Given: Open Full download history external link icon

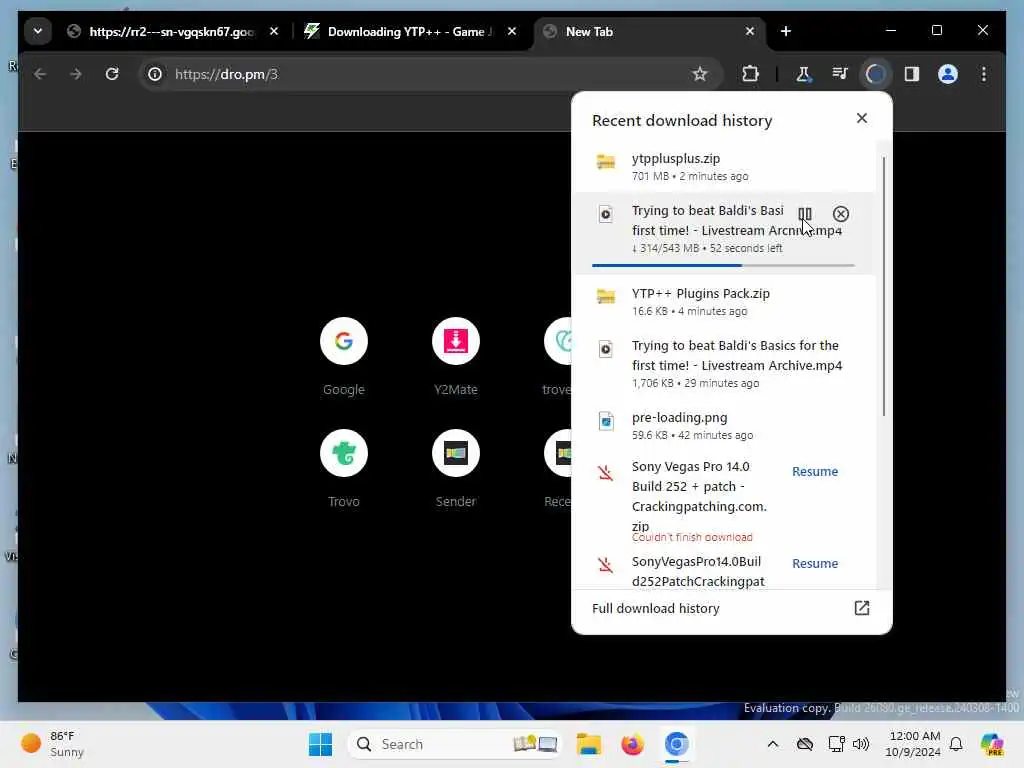Looking at the screenshot, I should coord(861,608).
